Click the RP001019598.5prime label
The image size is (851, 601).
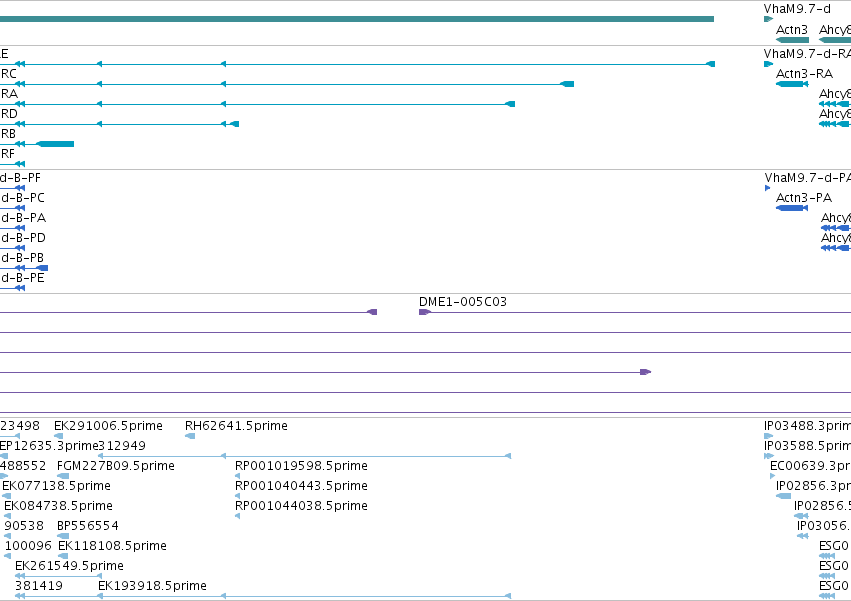(301, 466)
